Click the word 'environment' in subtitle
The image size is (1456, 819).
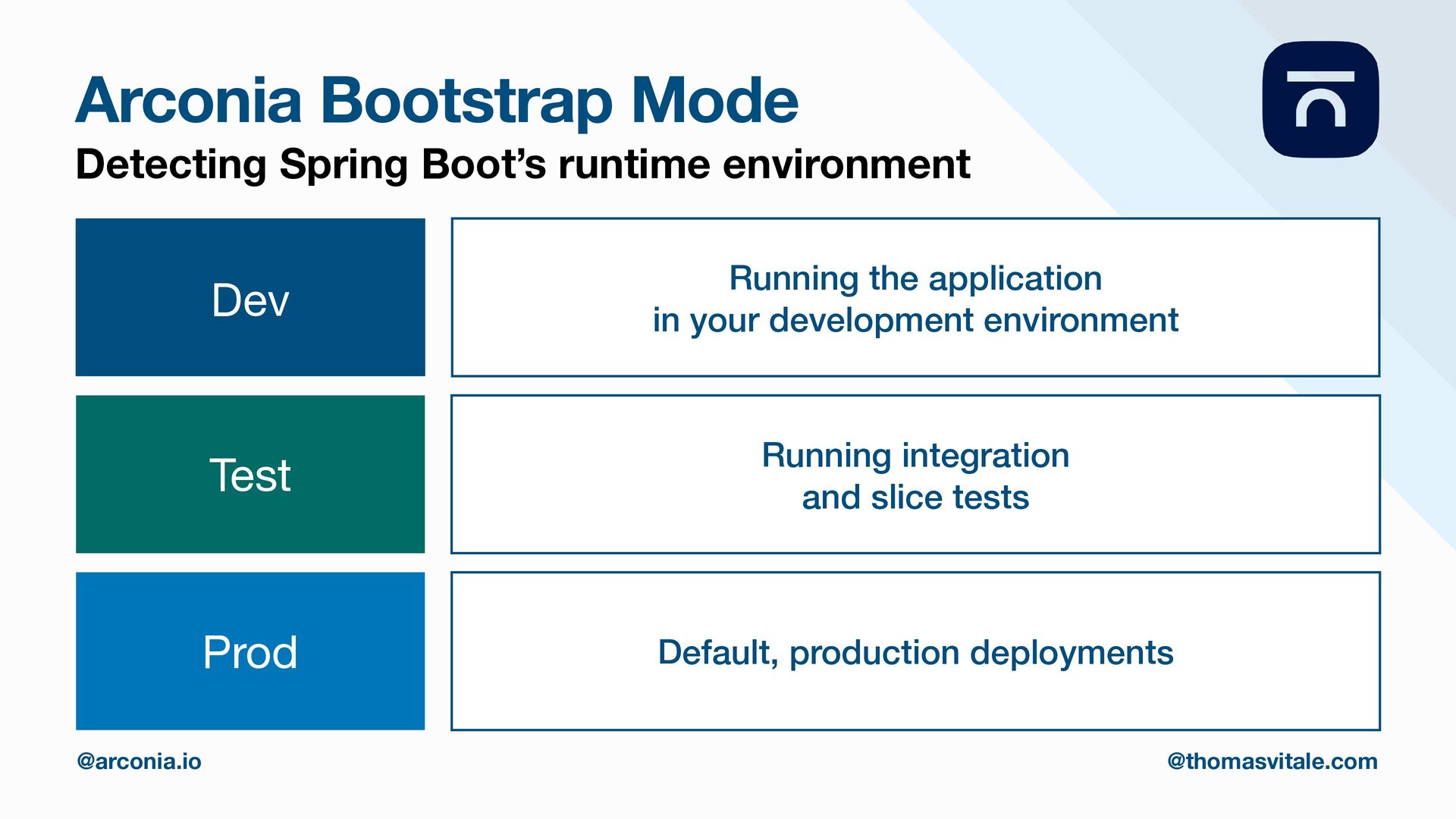846,165
